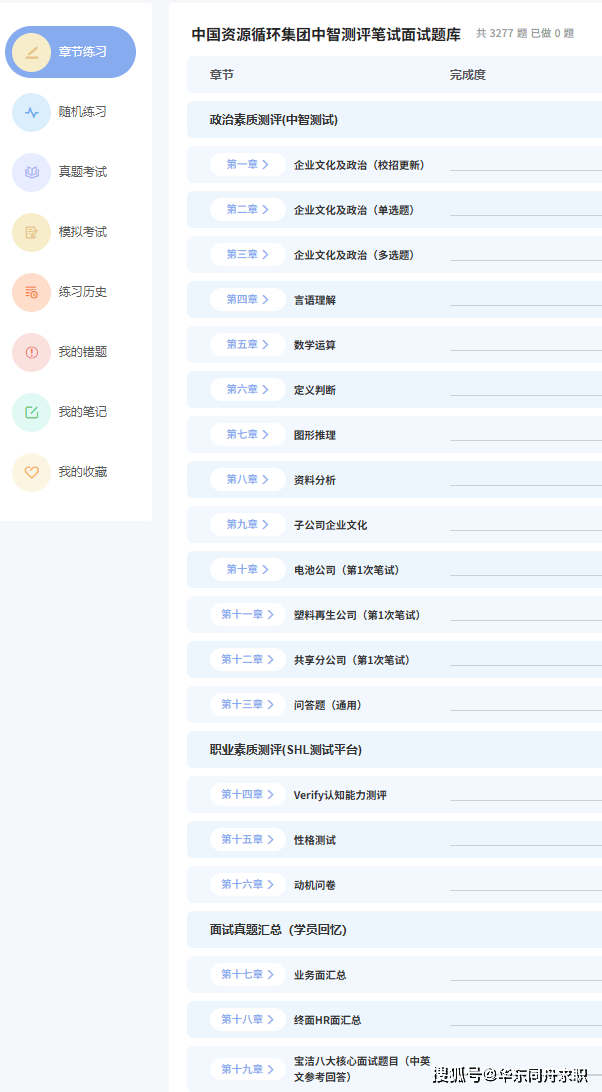This screenshot has height=1092, width=602.
Task: Click the document icon for 模拟考试
Action: point(32,232)
